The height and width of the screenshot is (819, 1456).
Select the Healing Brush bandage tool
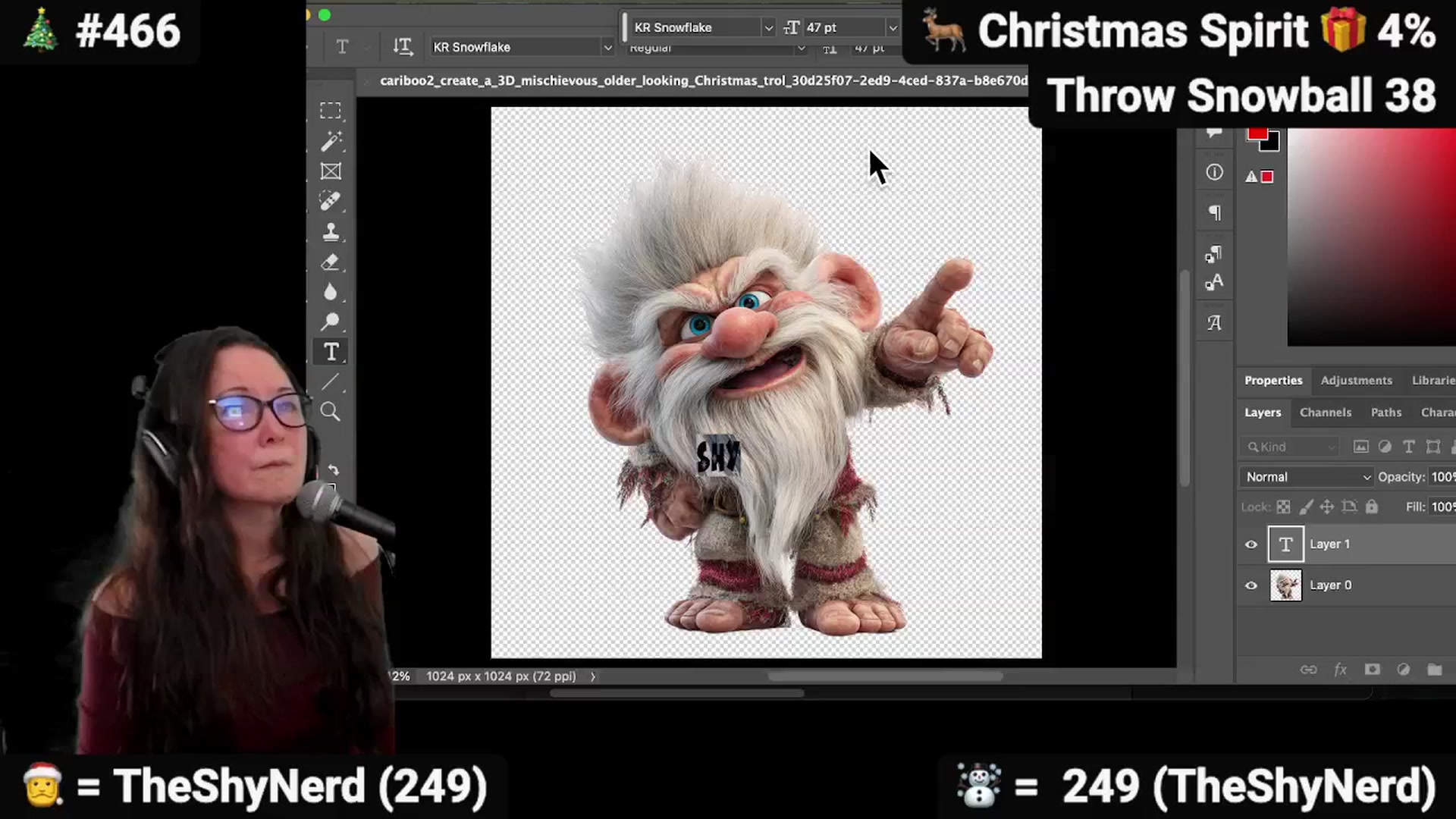click(331, 201)
